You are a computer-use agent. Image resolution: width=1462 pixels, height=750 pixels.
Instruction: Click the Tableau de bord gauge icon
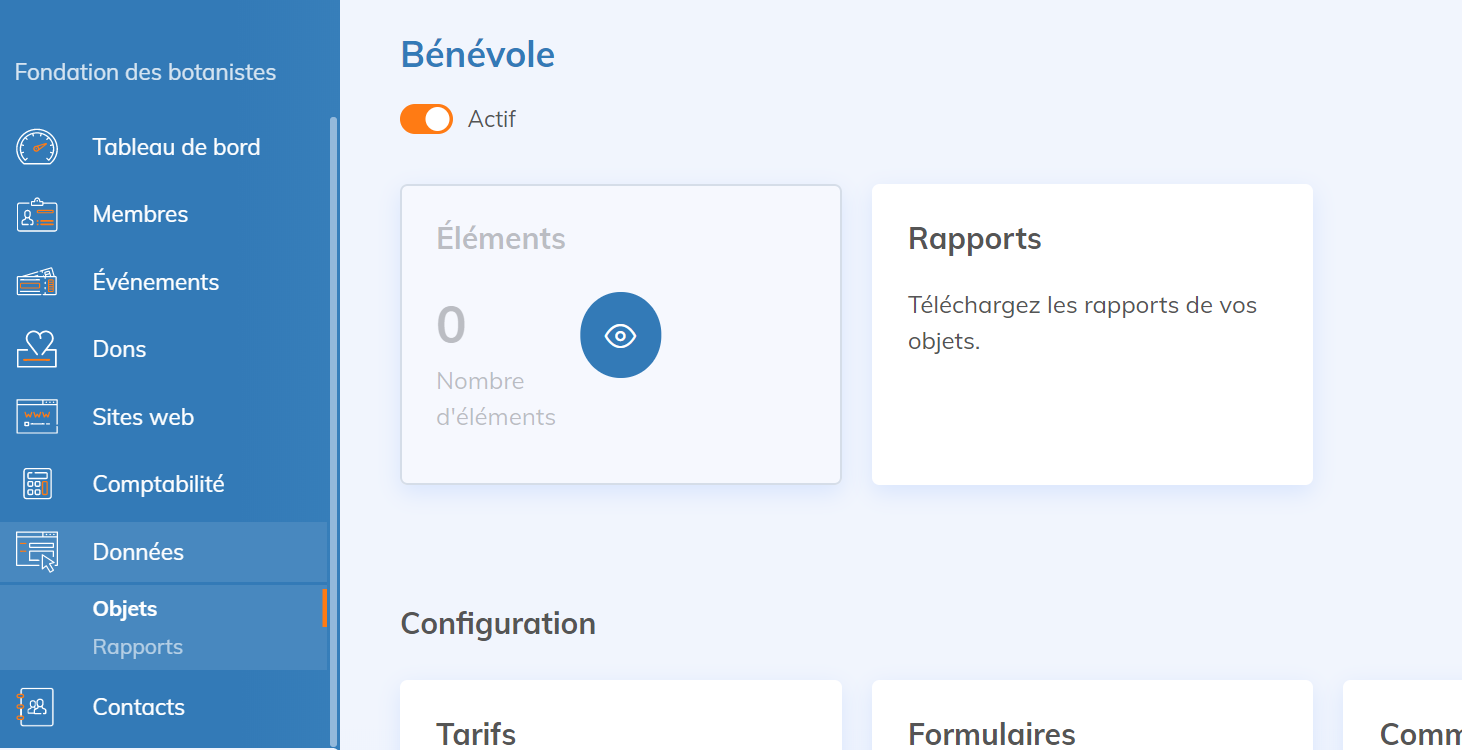point(37,148)
